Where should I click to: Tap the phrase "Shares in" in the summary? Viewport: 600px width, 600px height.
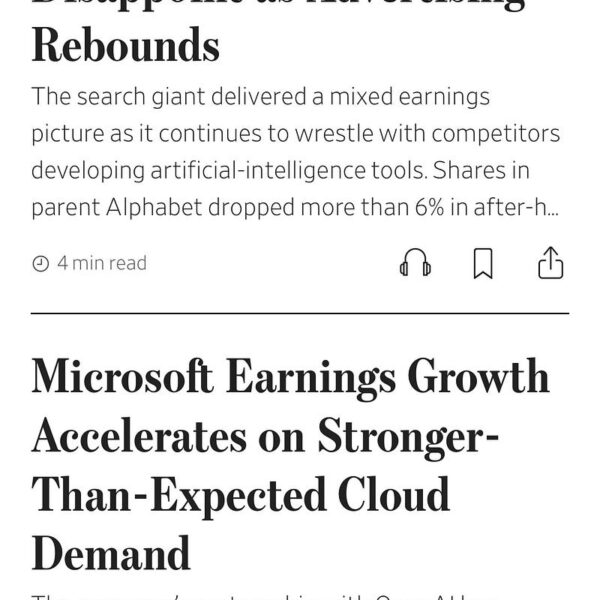(481, 170)
